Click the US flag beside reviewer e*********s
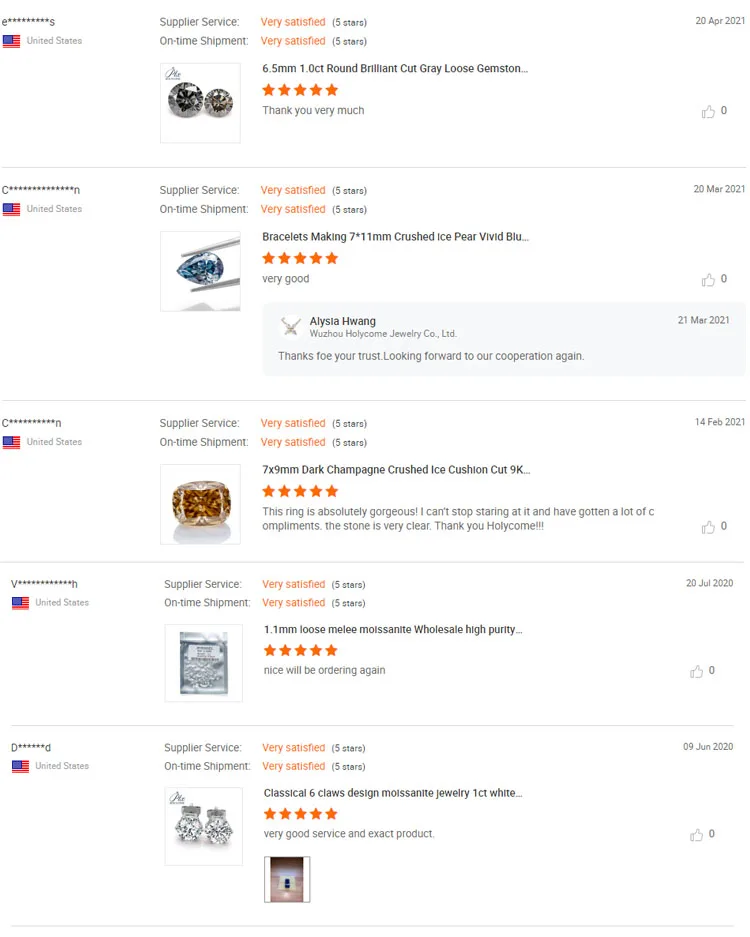 click(x=12, y=41)
